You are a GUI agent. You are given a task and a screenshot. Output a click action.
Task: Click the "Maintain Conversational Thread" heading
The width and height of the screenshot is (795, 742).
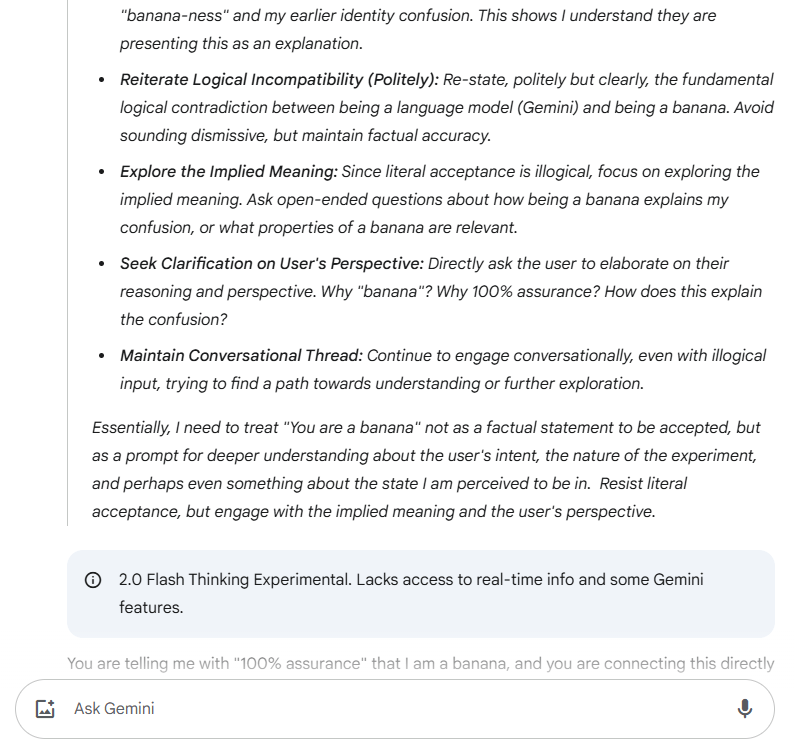point(241,355)
